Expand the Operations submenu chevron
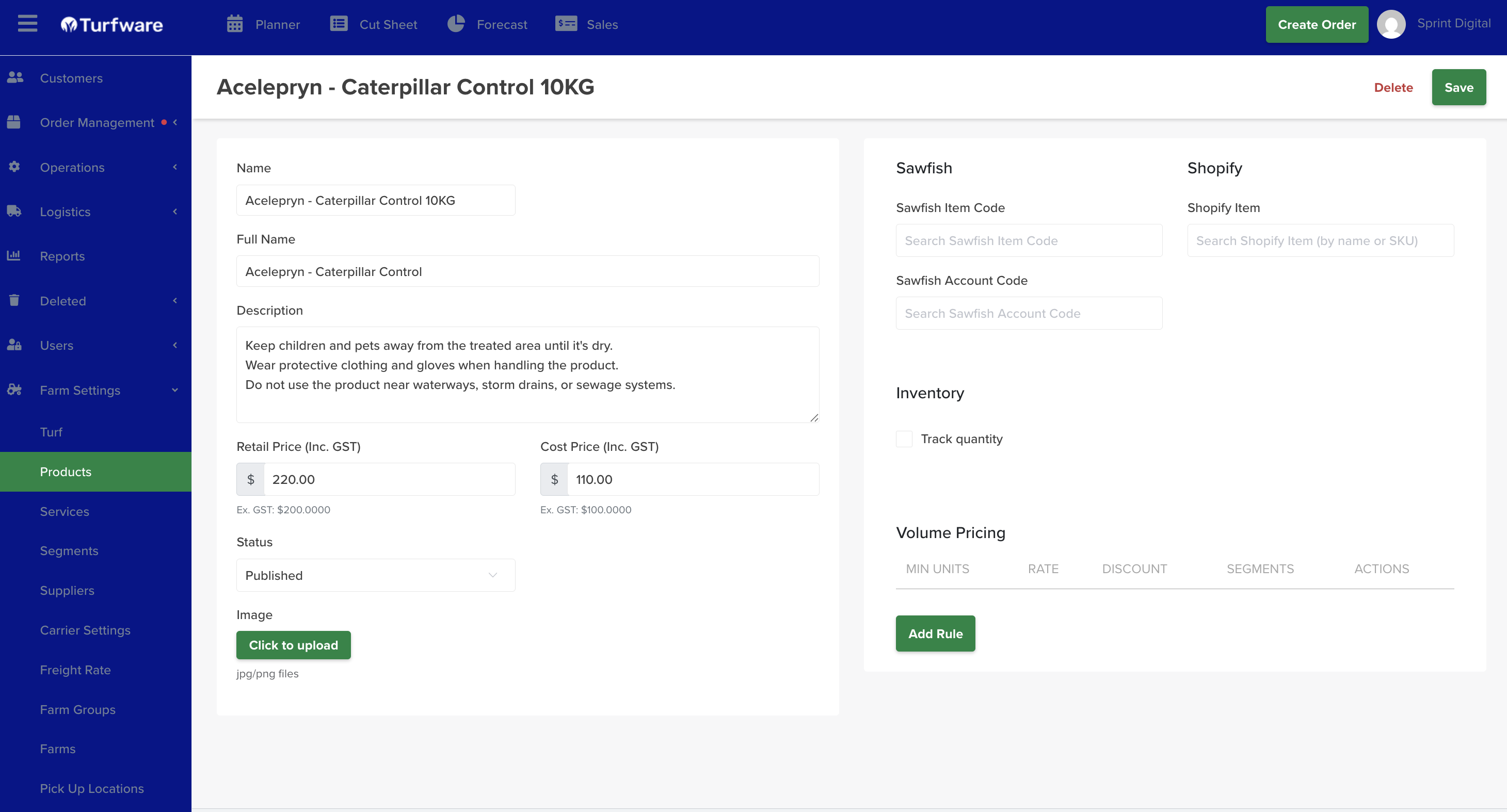 coord(175,167)
